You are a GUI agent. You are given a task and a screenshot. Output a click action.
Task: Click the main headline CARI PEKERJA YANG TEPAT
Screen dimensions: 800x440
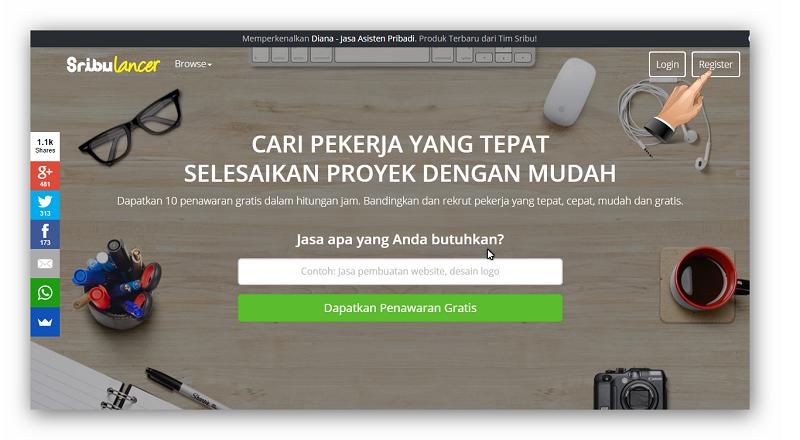coord(400,144)
